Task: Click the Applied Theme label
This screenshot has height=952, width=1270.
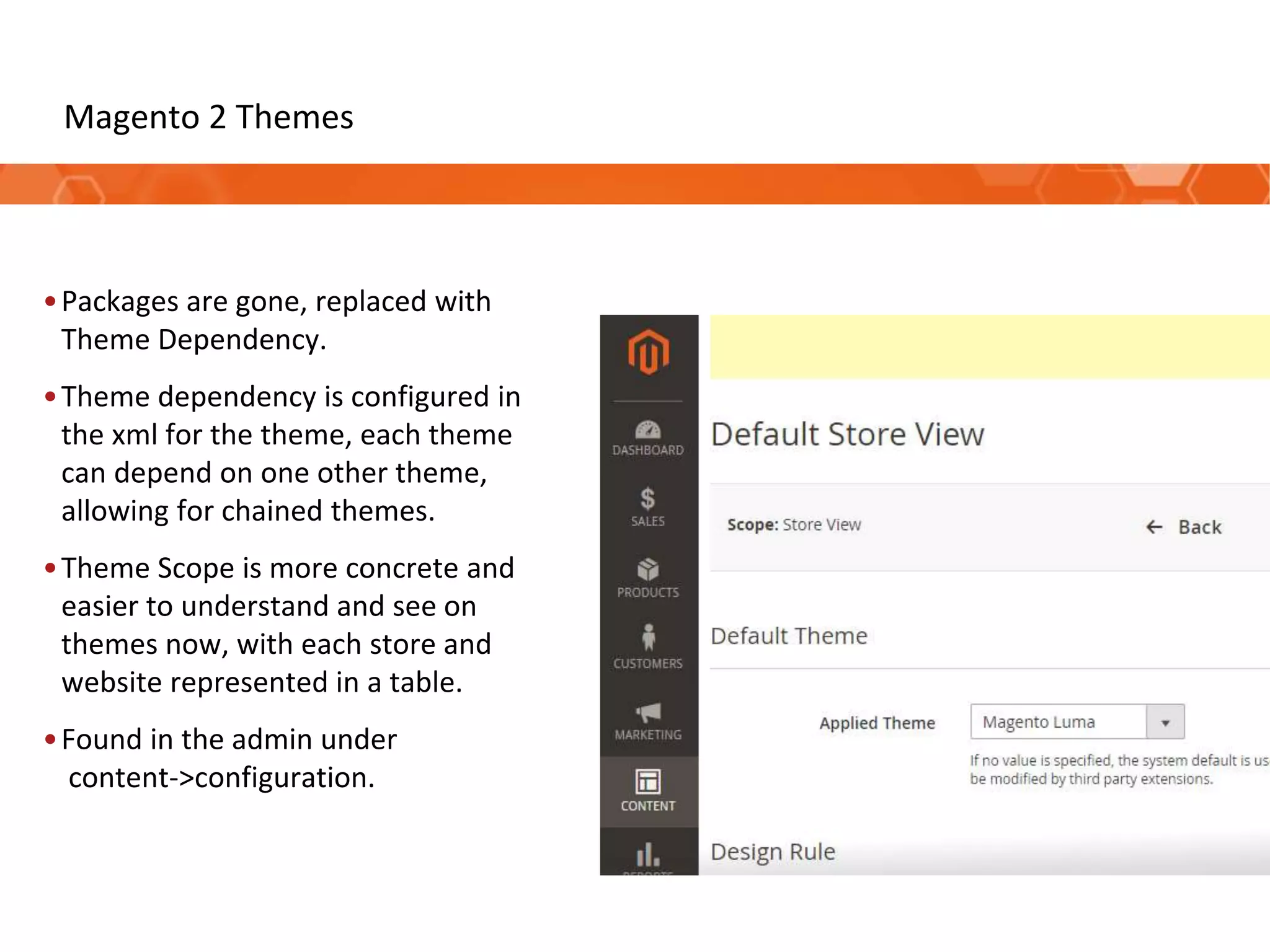Action: (877, 723)
